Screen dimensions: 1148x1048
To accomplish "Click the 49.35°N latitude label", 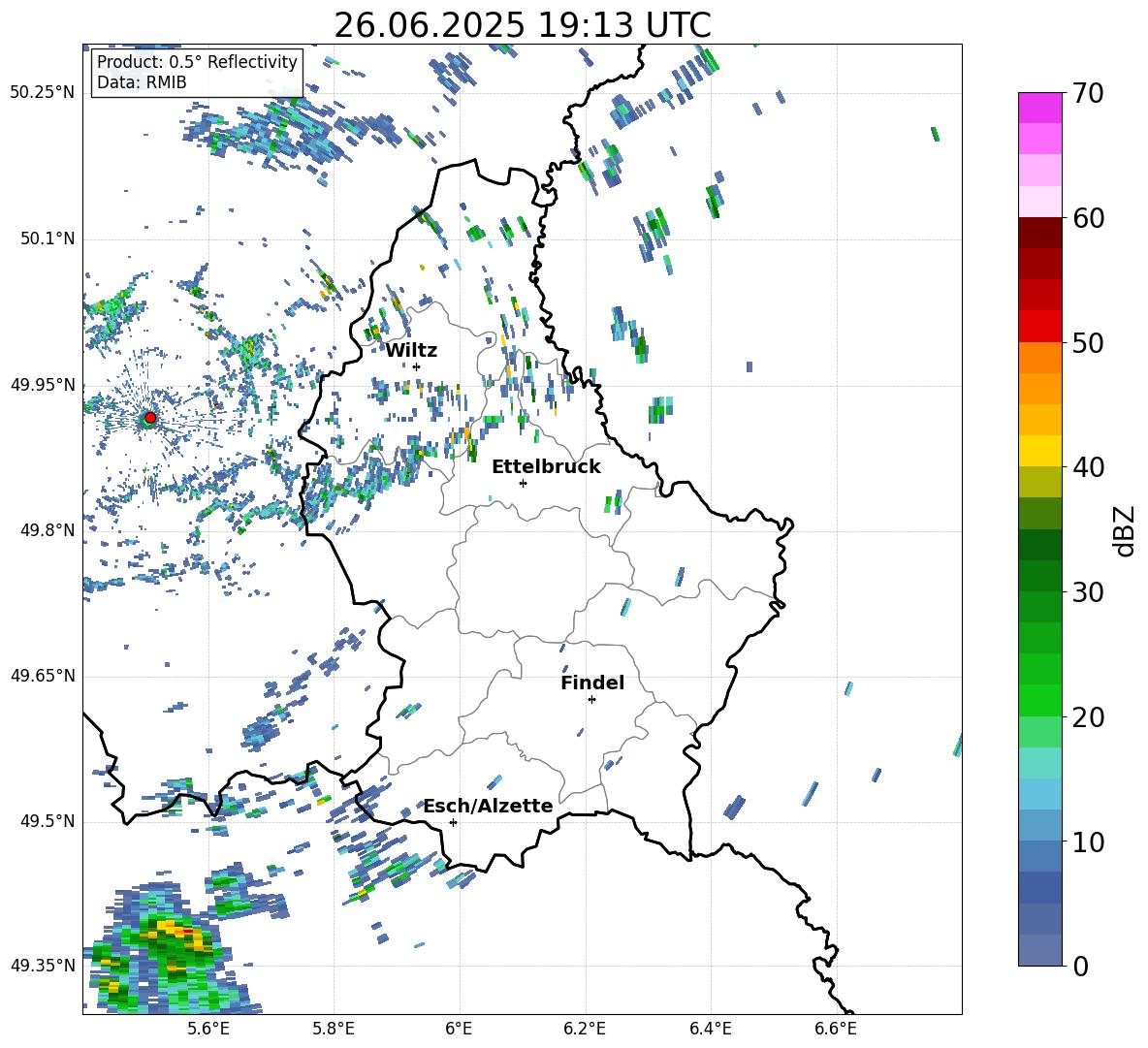I will (x=43, y=966).
